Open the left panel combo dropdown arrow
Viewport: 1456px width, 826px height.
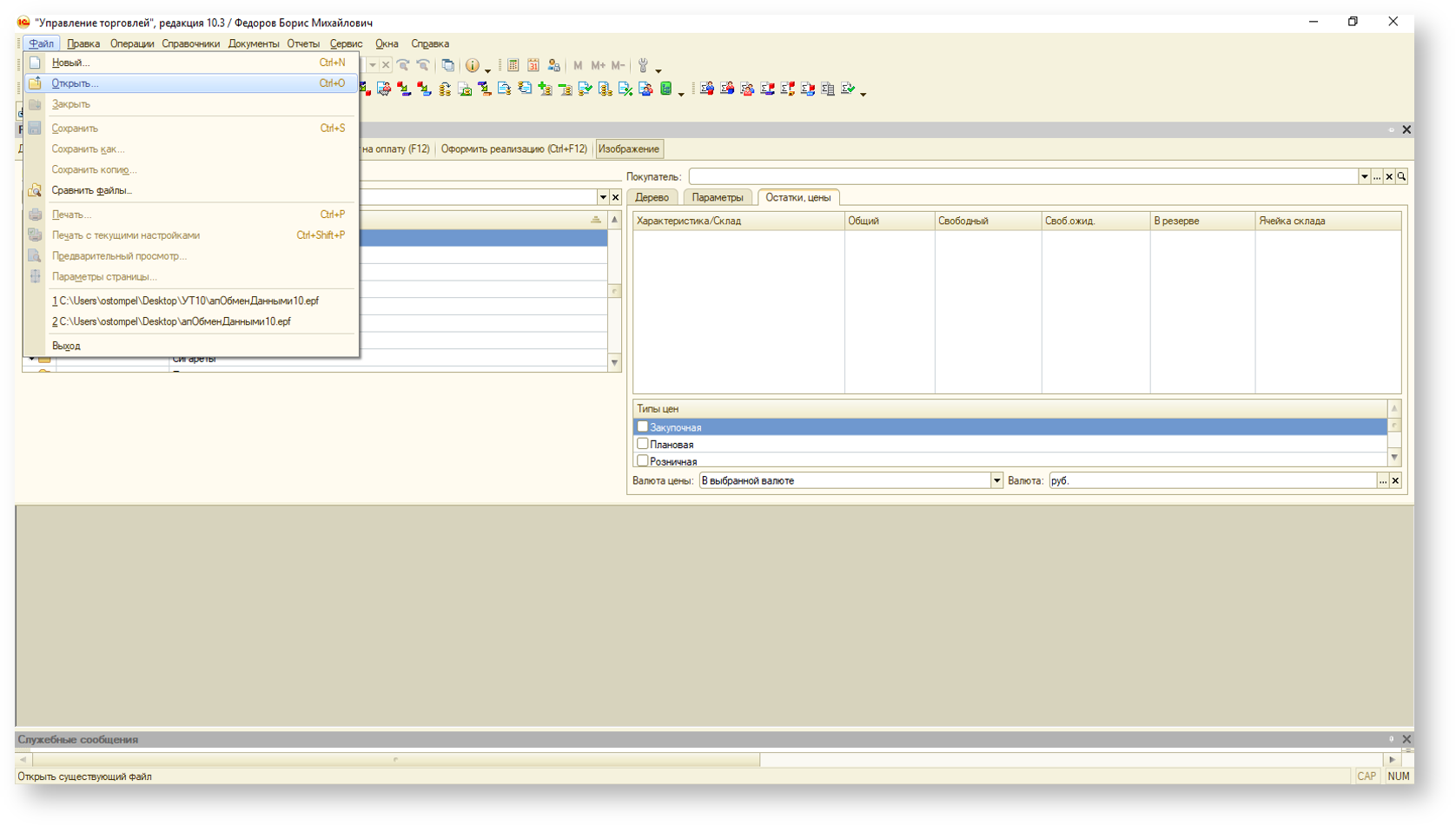pos(603,197)
